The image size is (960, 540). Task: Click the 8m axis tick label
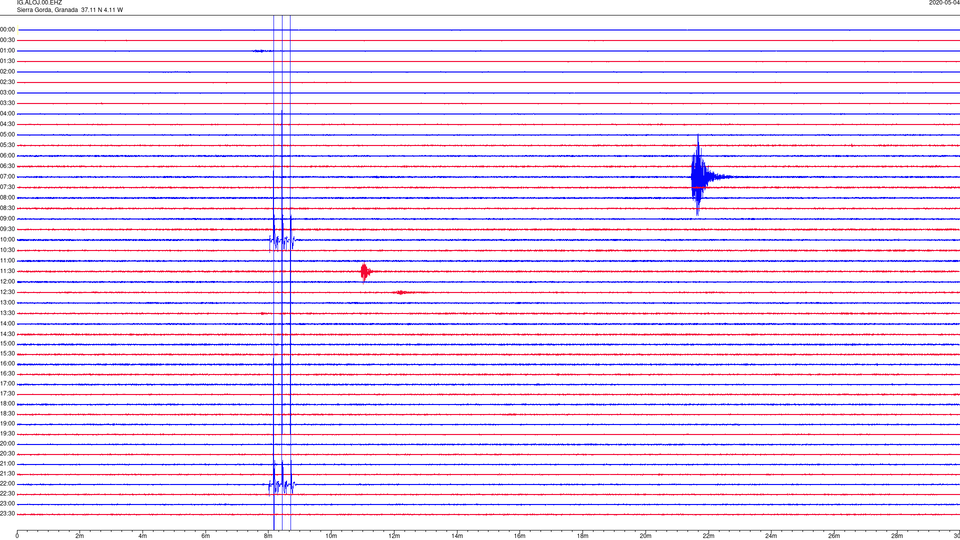click(x=268, y=536)
